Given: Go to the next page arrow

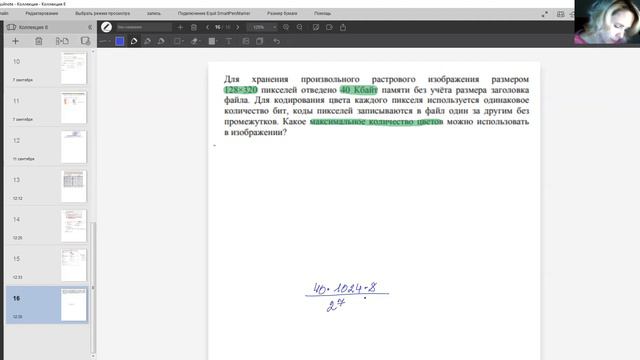Looking at the screenshot, I should [x=238, y=27].
